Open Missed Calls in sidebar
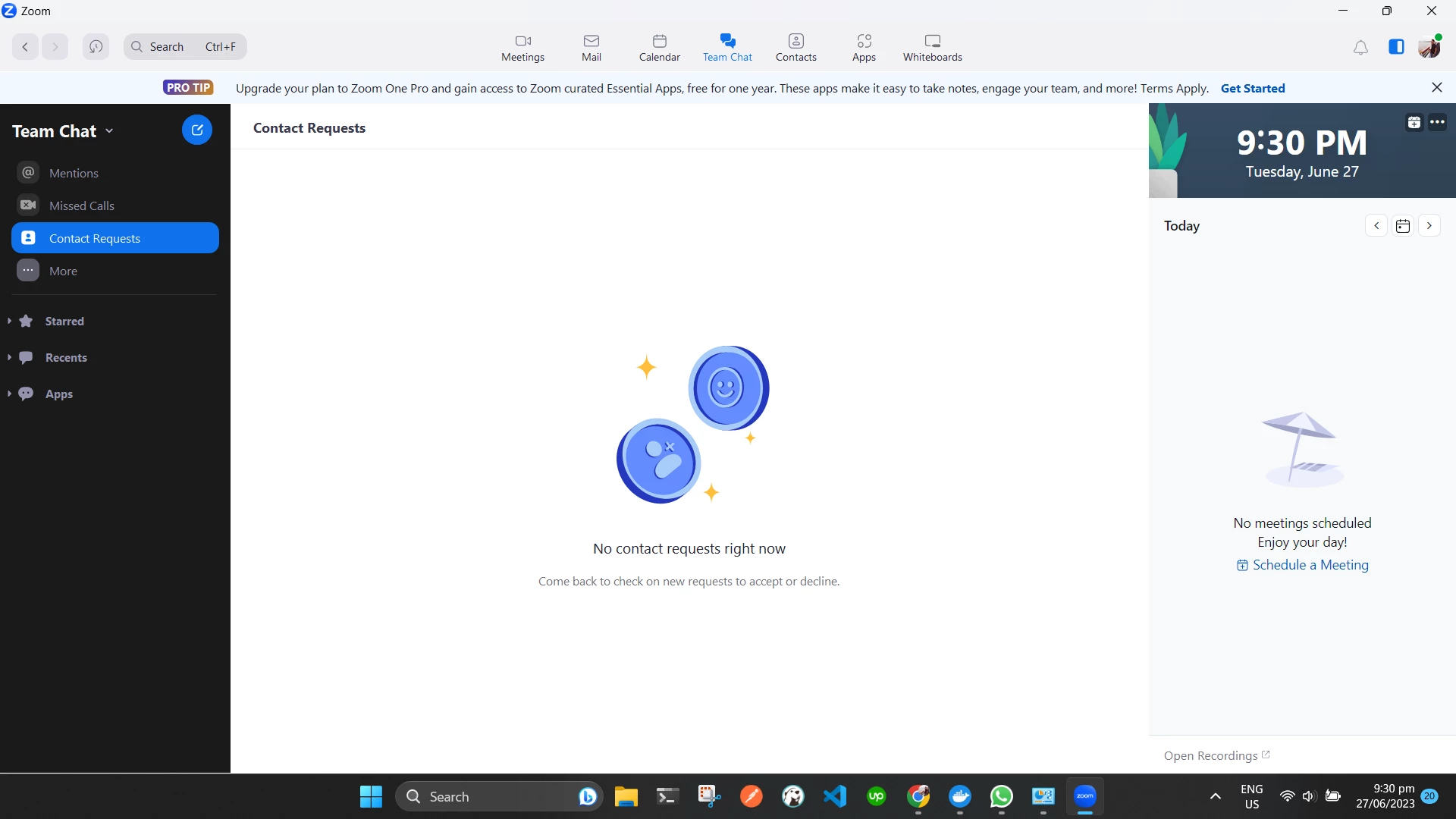Viewport: 1456px width, 819px height. 81,206
